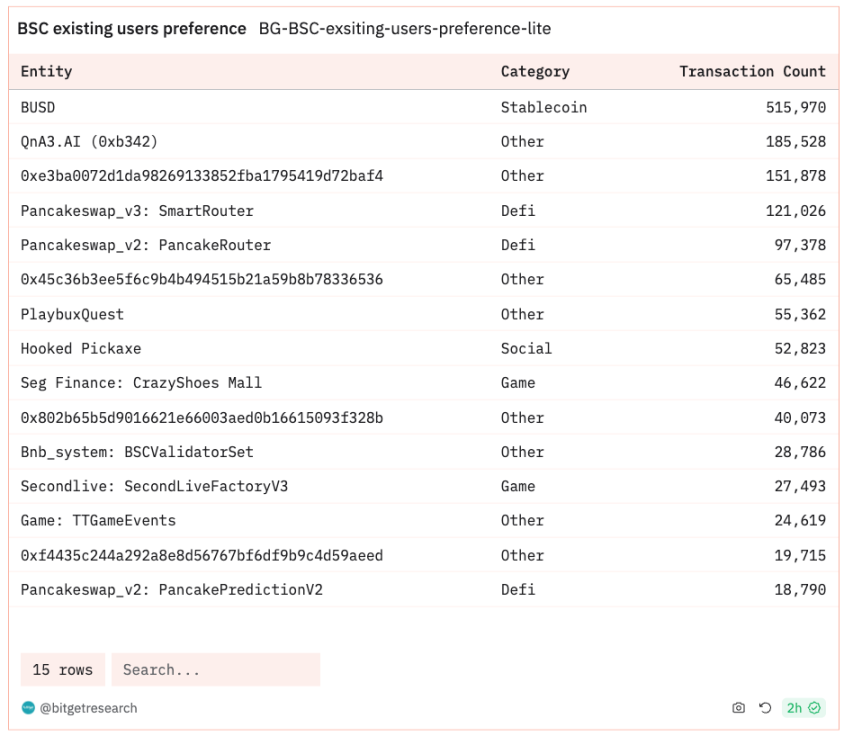Select the BUSD entity row
Viewport: 844px width, 736px height.
coord(423,107)
